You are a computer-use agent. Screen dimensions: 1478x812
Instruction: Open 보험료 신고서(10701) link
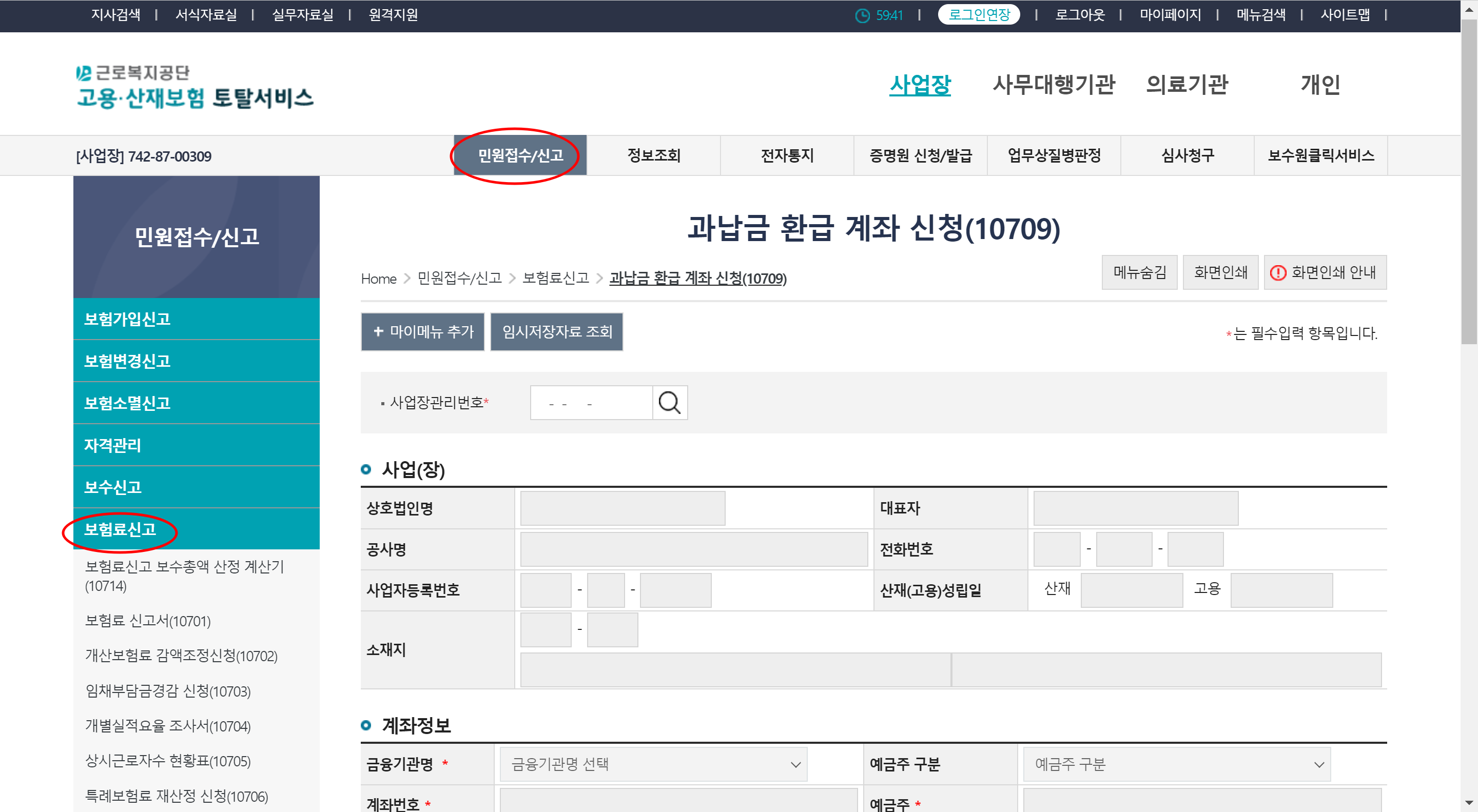click(147, 621)
